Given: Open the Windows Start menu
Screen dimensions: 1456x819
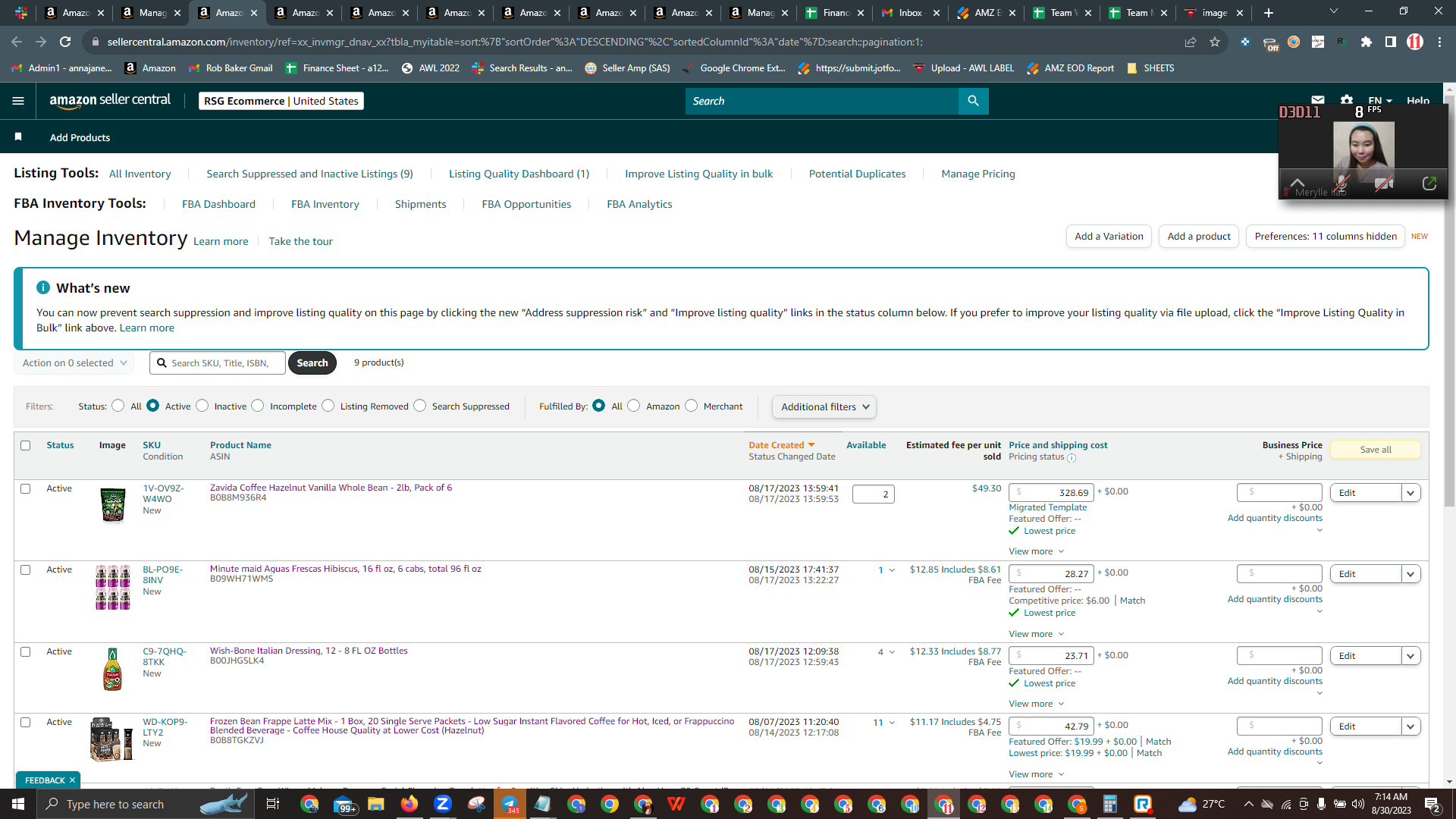Looking at the screenshot, I should point(18,804).
